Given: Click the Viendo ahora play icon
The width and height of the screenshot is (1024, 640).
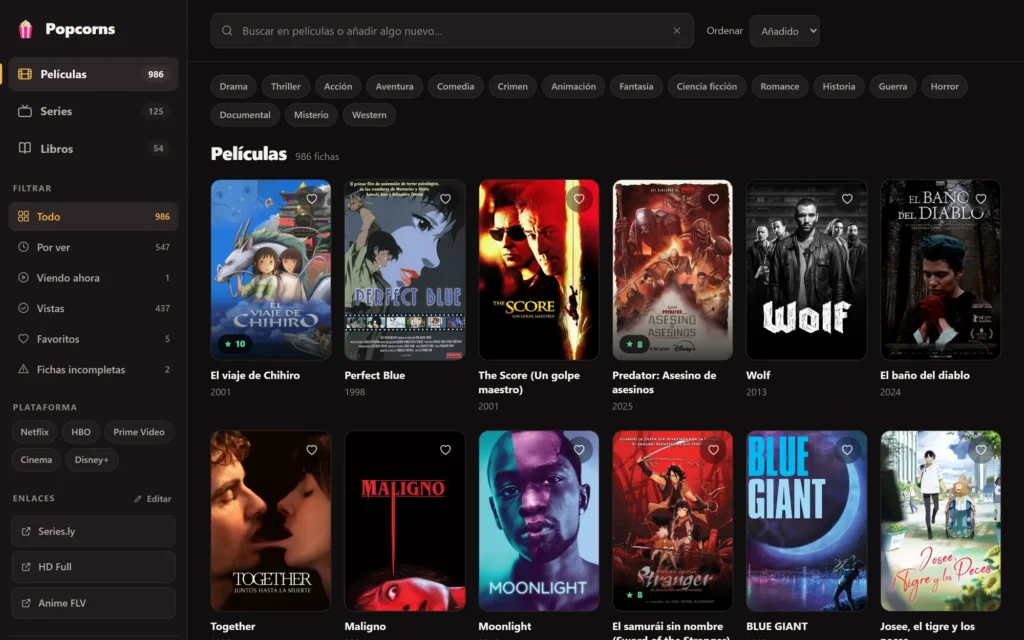Looking at the screenshot, I should [x=24, y=278].
